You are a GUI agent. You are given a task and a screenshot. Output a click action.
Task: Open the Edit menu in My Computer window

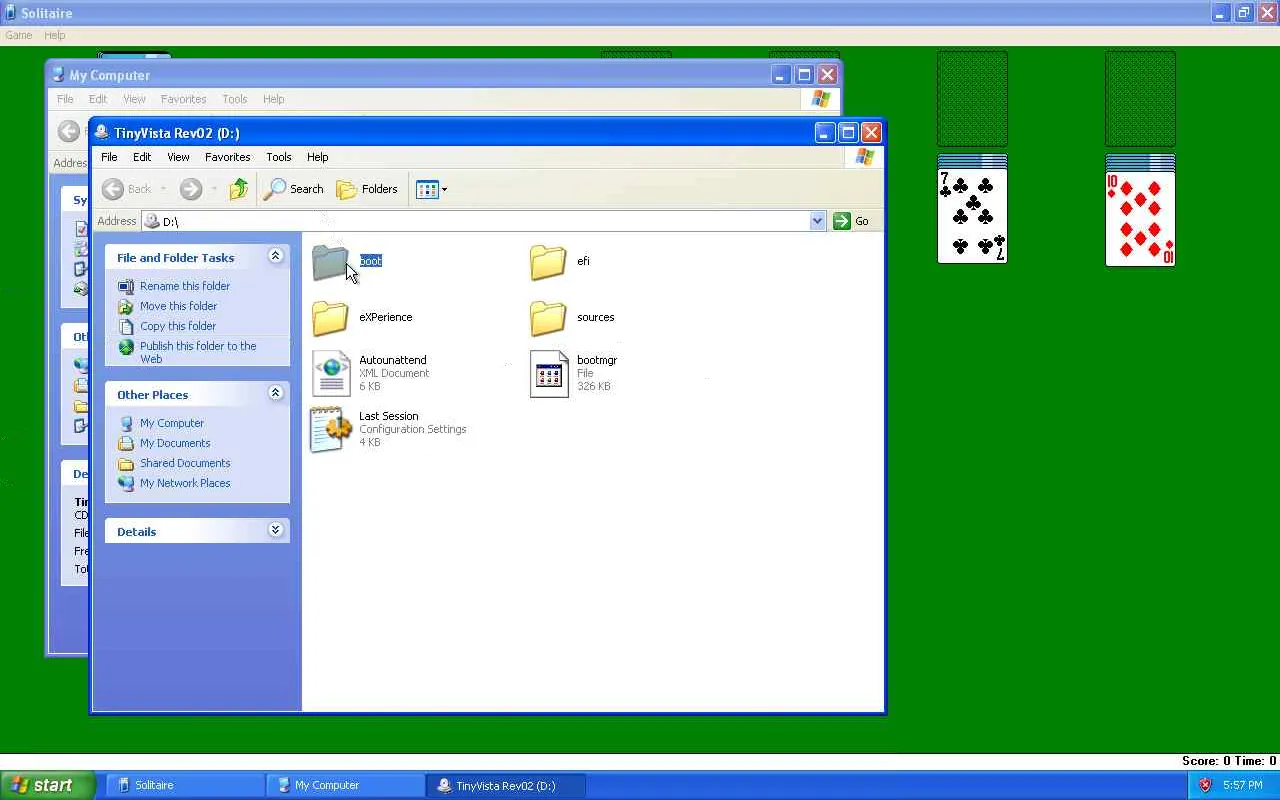point(98,99)
